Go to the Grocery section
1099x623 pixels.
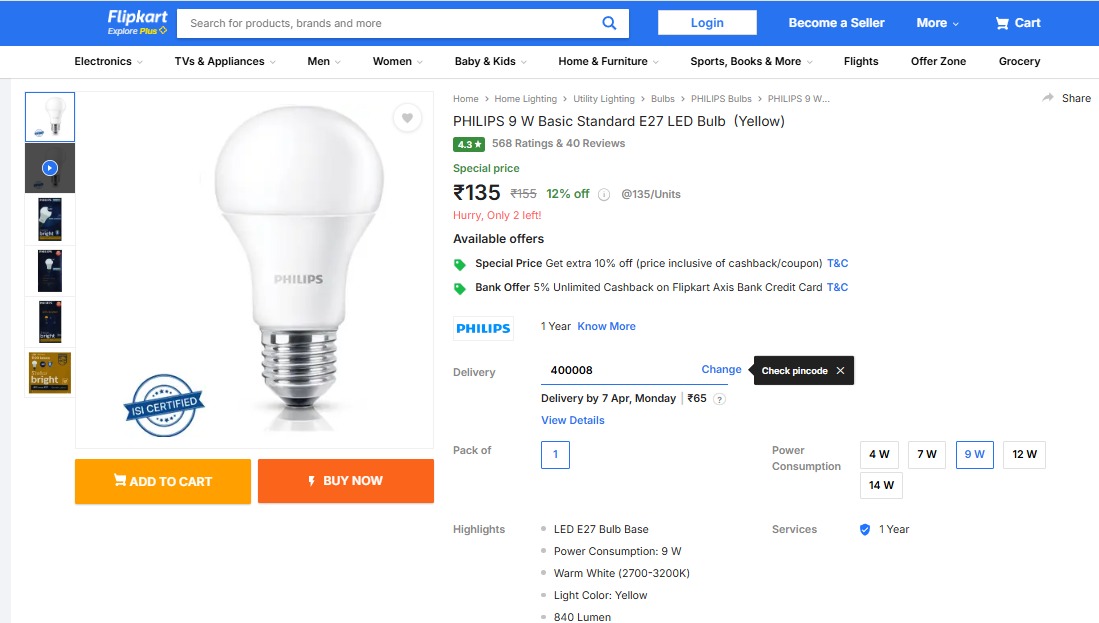pos(1019,61)
